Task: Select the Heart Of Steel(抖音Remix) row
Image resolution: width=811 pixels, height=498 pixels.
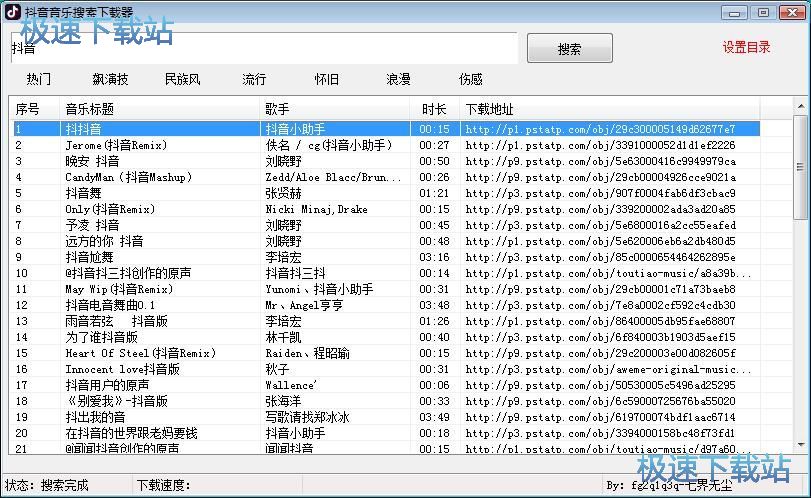Action: pos(387,353)
